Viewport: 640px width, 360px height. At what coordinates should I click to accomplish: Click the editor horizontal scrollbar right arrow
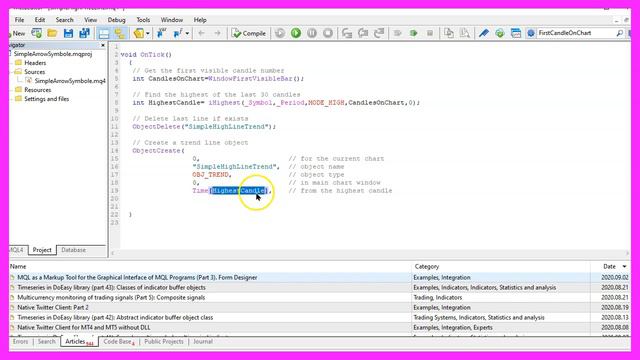click(x=627, y=253)
